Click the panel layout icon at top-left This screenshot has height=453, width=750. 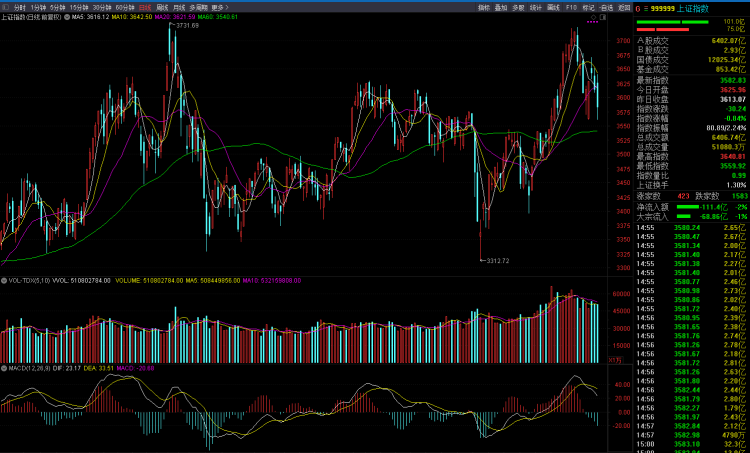(x=5, y=7)
